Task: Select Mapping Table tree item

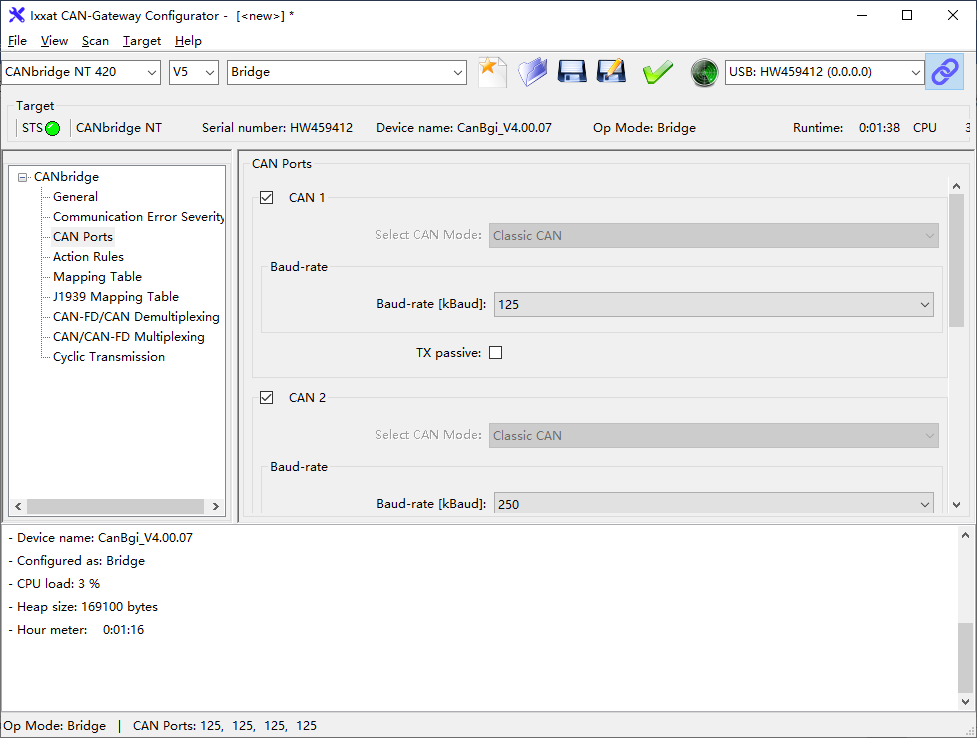Action: (x=97, y=277)
